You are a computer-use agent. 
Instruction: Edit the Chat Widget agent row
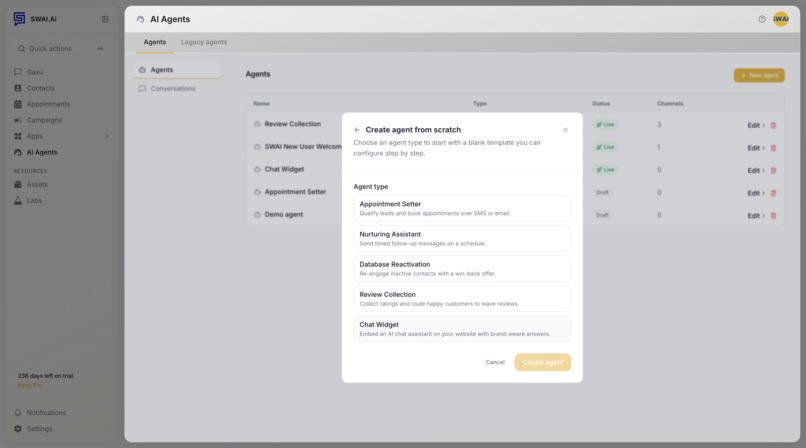tap(756, 171)
